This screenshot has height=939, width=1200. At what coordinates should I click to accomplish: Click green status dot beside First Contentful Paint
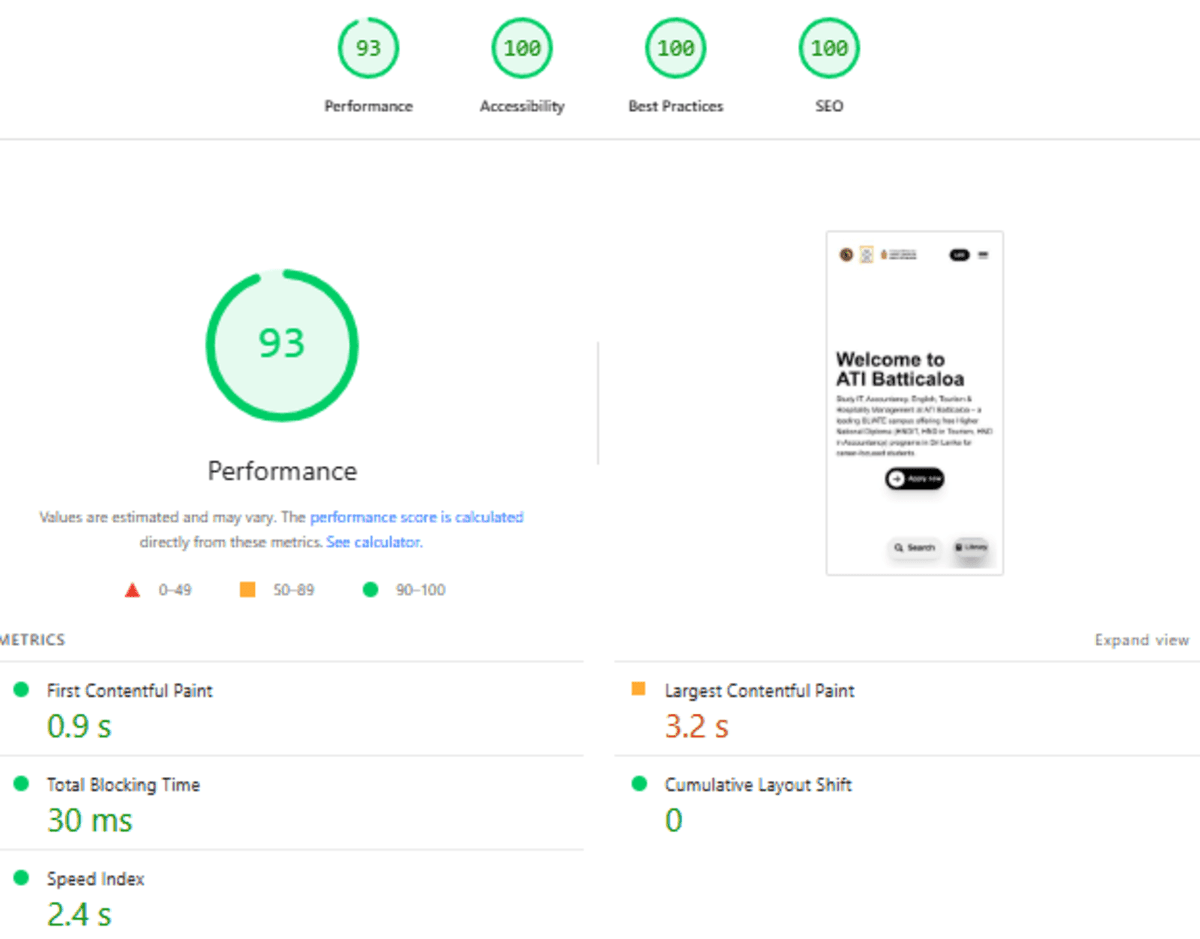click(x=21, y=690)
